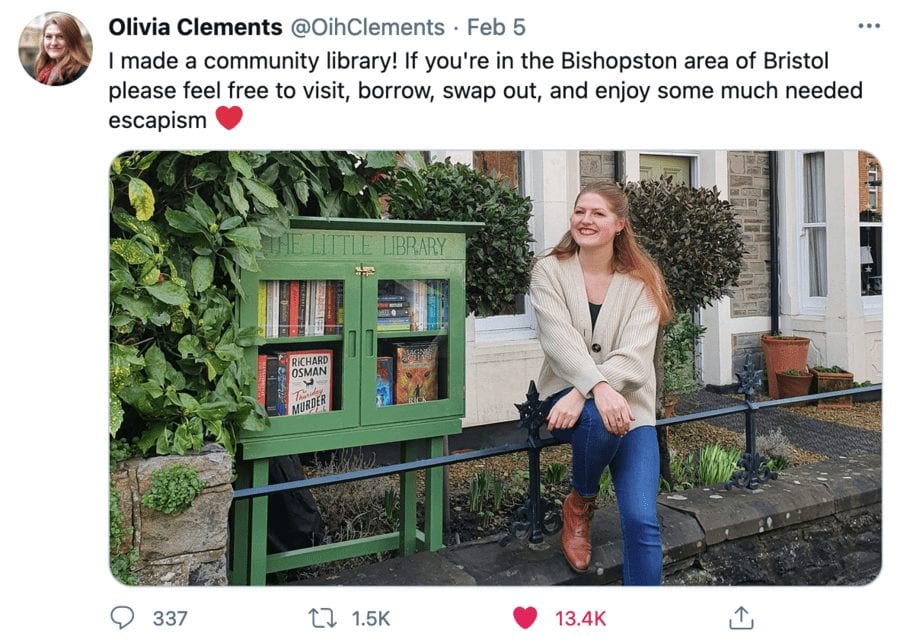This screenshot has width=900, height=643.
Task: Unlike the tweet via red heart button
Action: coord(525,618)
